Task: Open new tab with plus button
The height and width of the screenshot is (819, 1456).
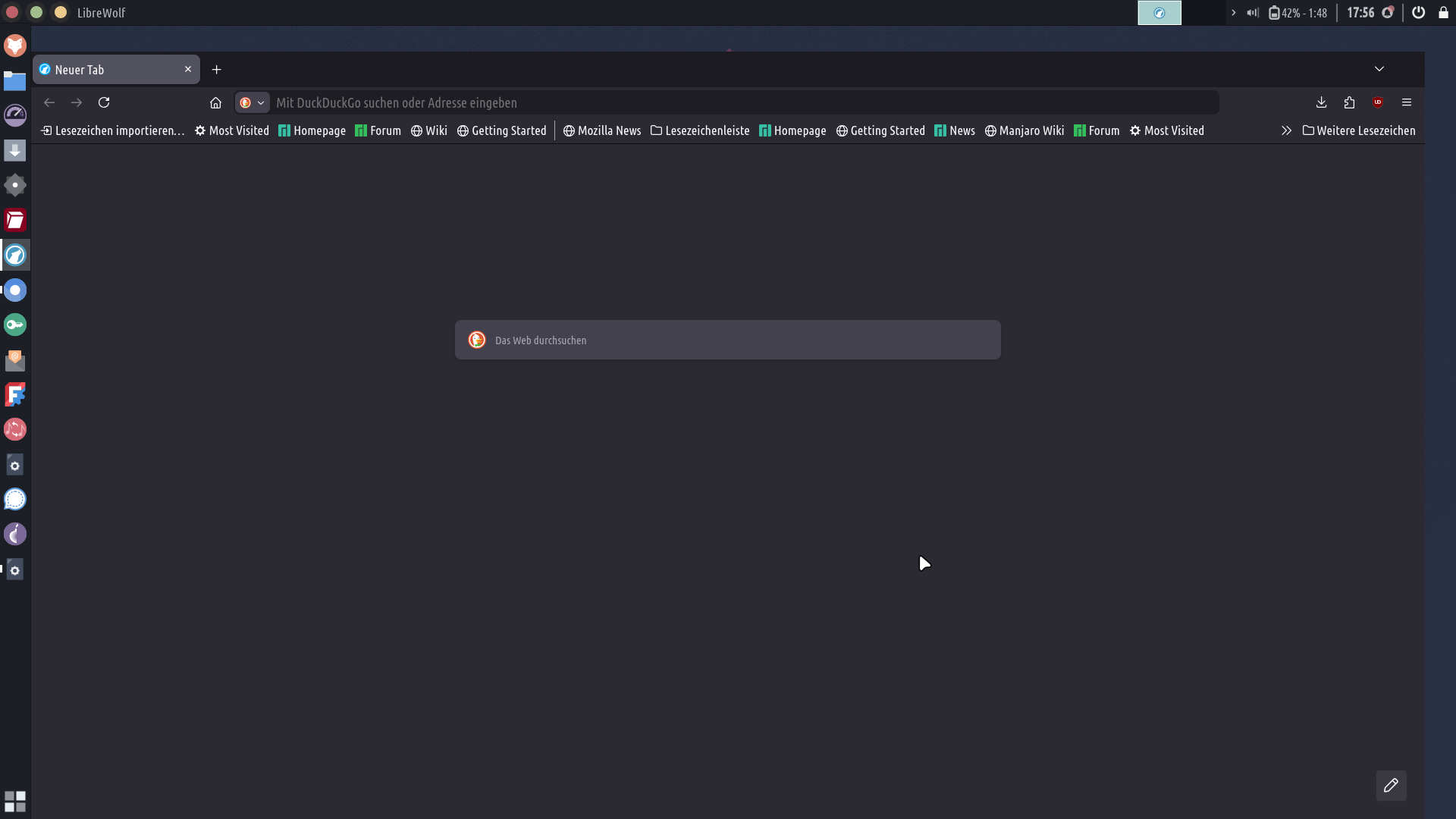Action: [x=217, y=70]
